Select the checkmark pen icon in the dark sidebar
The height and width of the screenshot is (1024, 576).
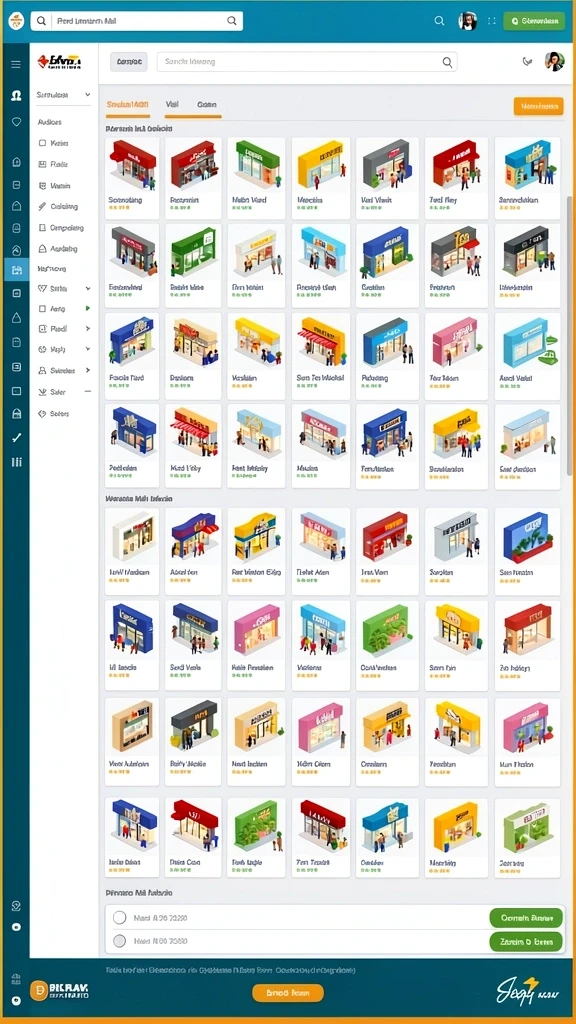pos(16,438)
